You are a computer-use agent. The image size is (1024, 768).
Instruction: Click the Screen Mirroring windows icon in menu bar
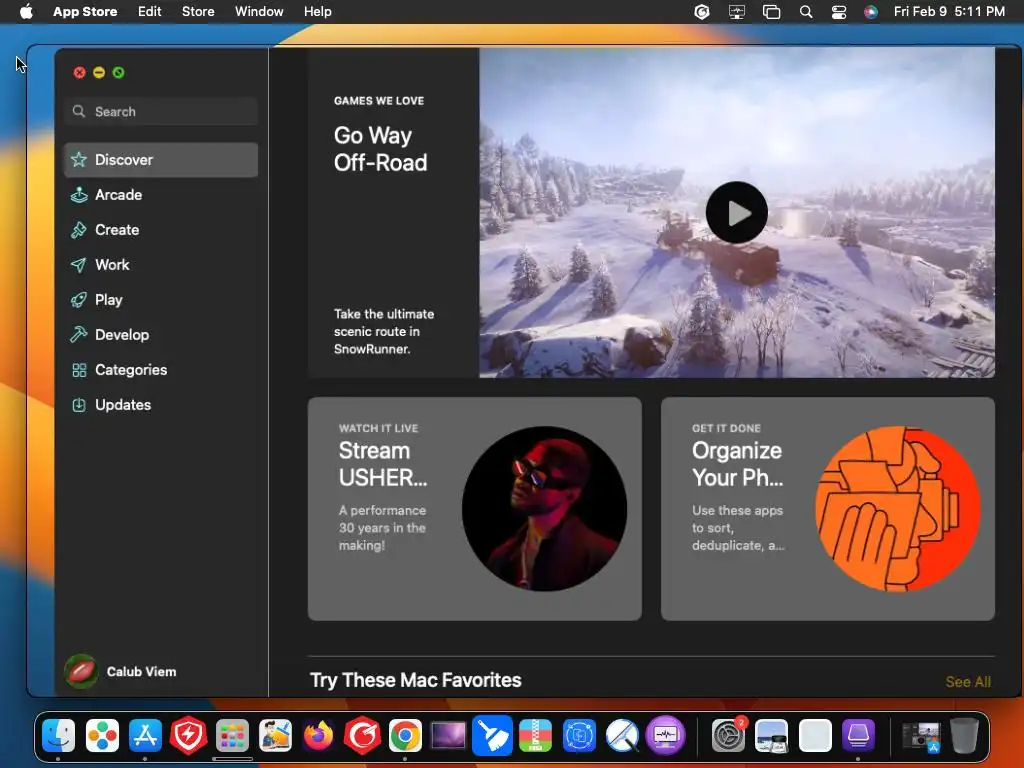[x=771, y=12]
